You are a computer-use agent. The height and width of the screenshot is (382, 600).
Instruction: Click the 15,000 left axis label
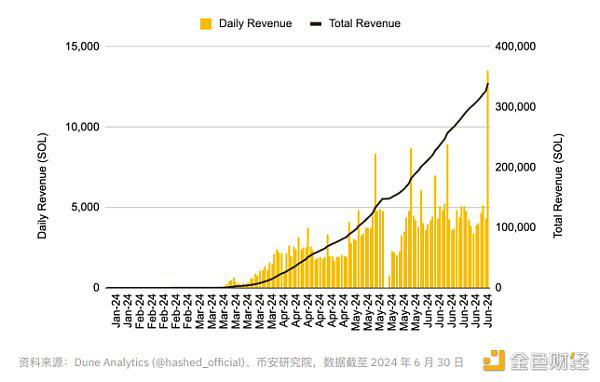[82, 47]
